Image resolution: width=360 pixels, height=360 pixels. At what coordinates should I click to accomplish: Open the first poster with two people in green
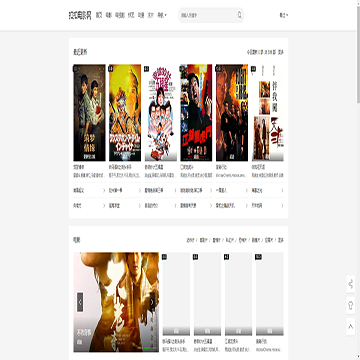pyautogui.click(x=89, y=113)
